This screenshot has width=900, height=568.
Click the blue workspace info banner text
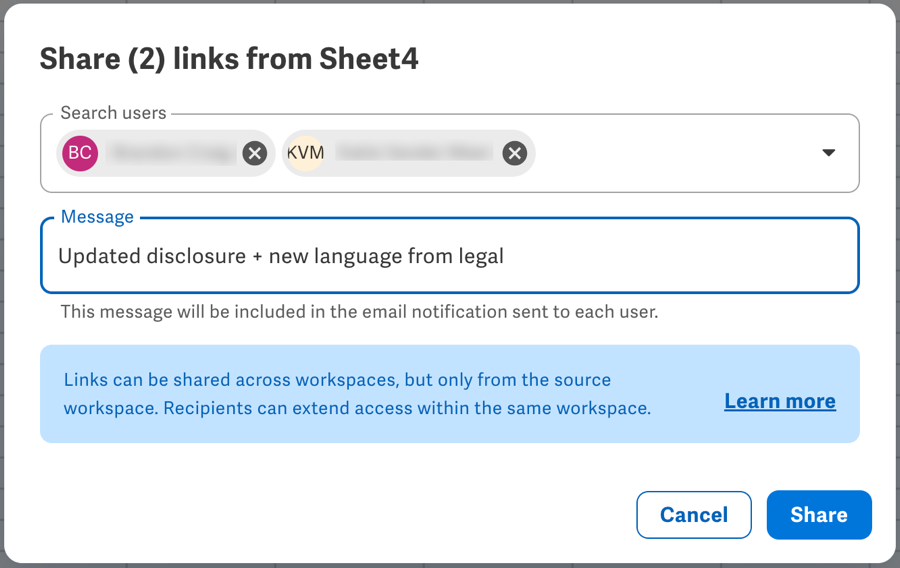357,394
